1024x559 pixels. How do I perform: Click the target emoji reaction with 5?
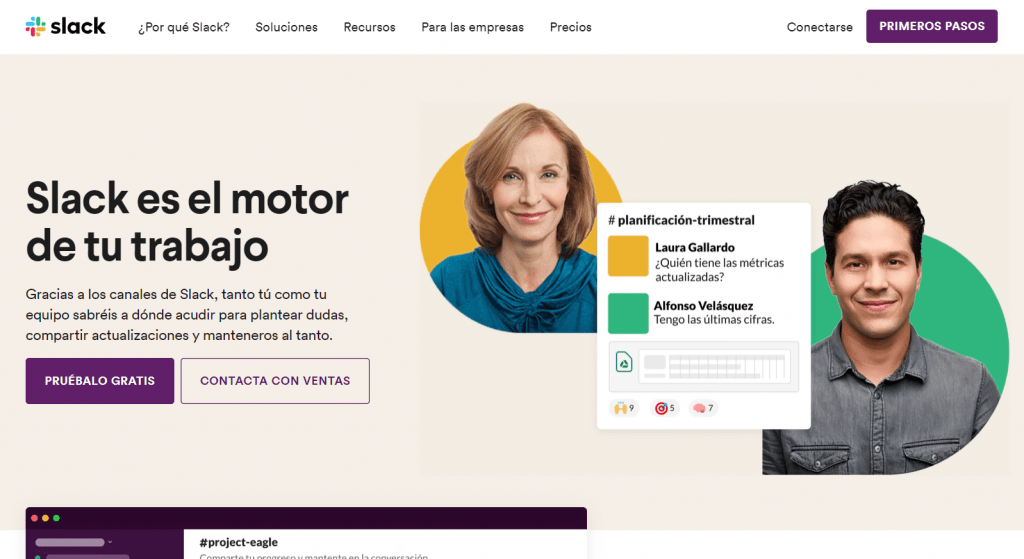[664, 408]
